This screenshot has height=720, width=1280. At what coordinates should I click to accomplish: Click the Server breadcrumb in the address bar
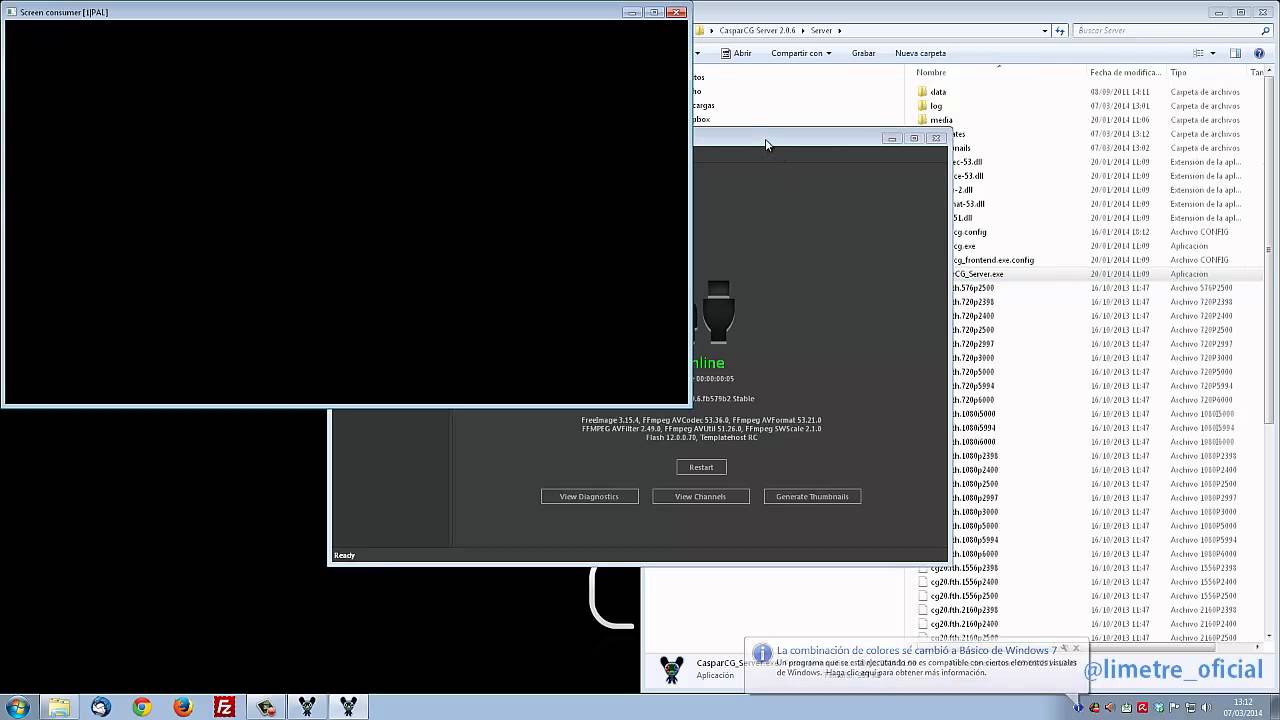tap(821, 30)
